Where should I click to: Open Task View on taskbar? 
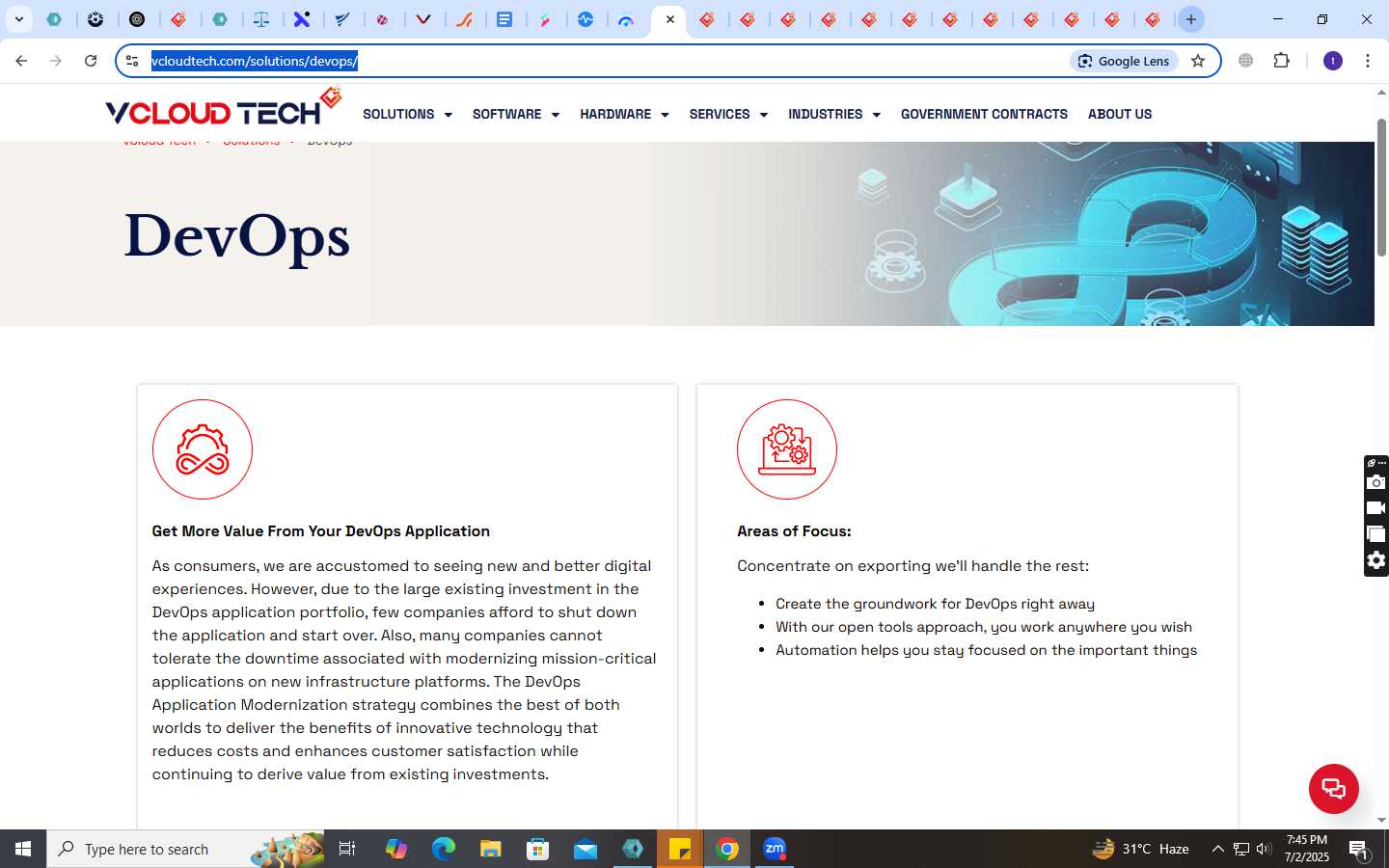(347, 849)
